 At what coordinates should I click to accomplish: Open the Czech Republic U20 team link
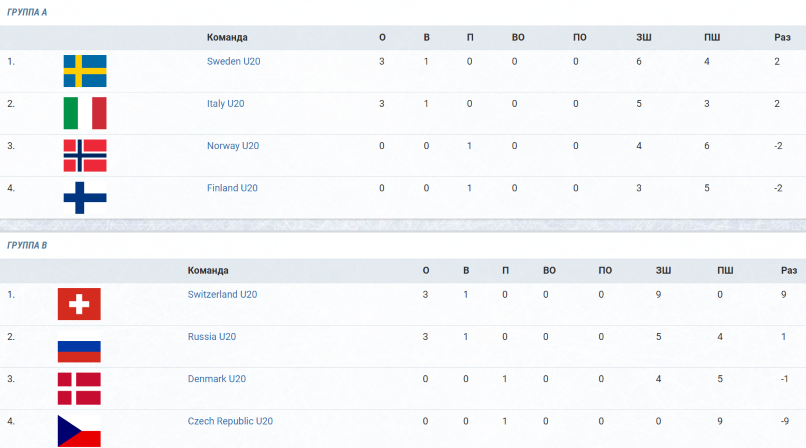(x=230, y=421)
